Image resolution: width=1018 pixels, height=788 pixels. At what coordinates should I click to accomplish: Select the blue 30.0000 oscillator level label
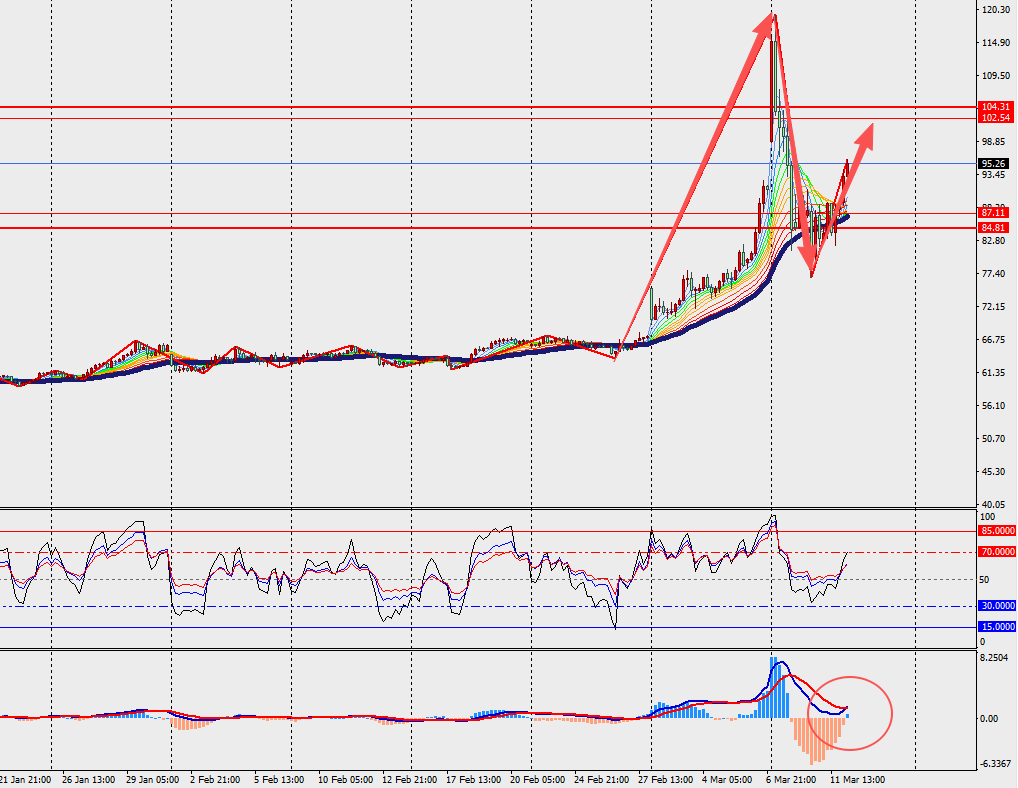[997, 606]
